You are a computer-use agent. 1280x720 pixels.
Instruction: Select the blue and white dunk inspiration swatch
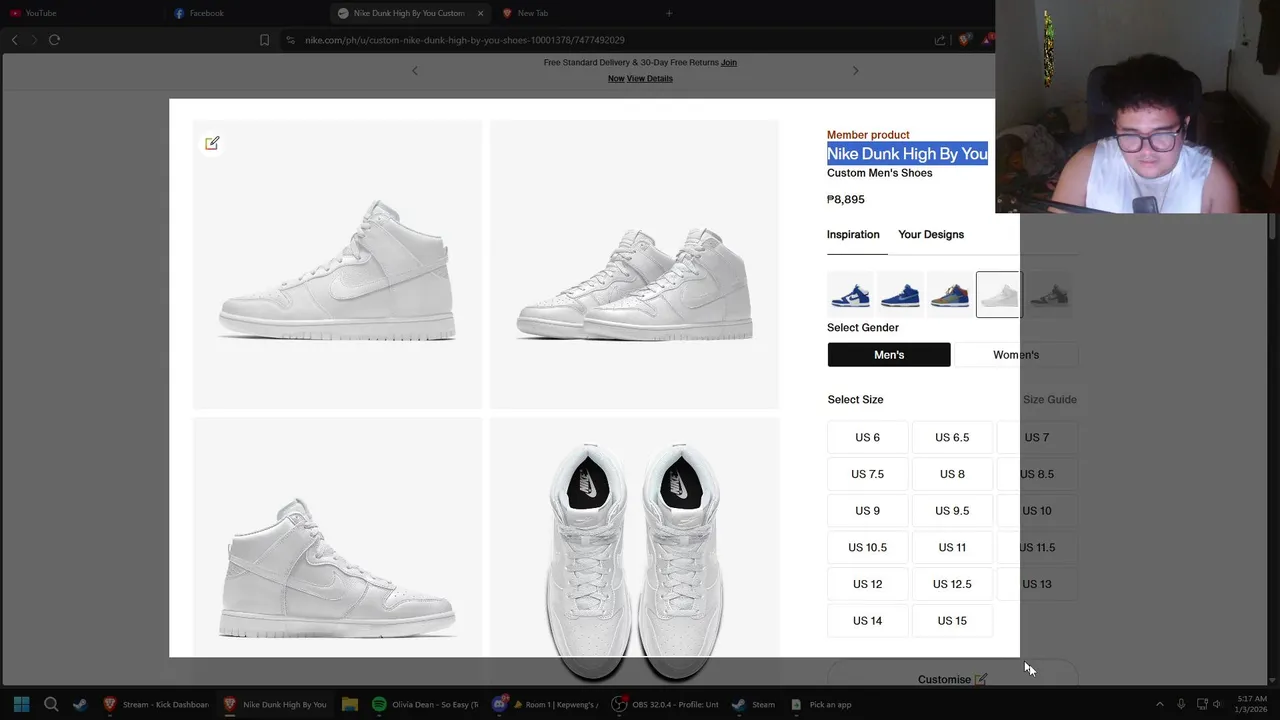(x=850, y=295)
